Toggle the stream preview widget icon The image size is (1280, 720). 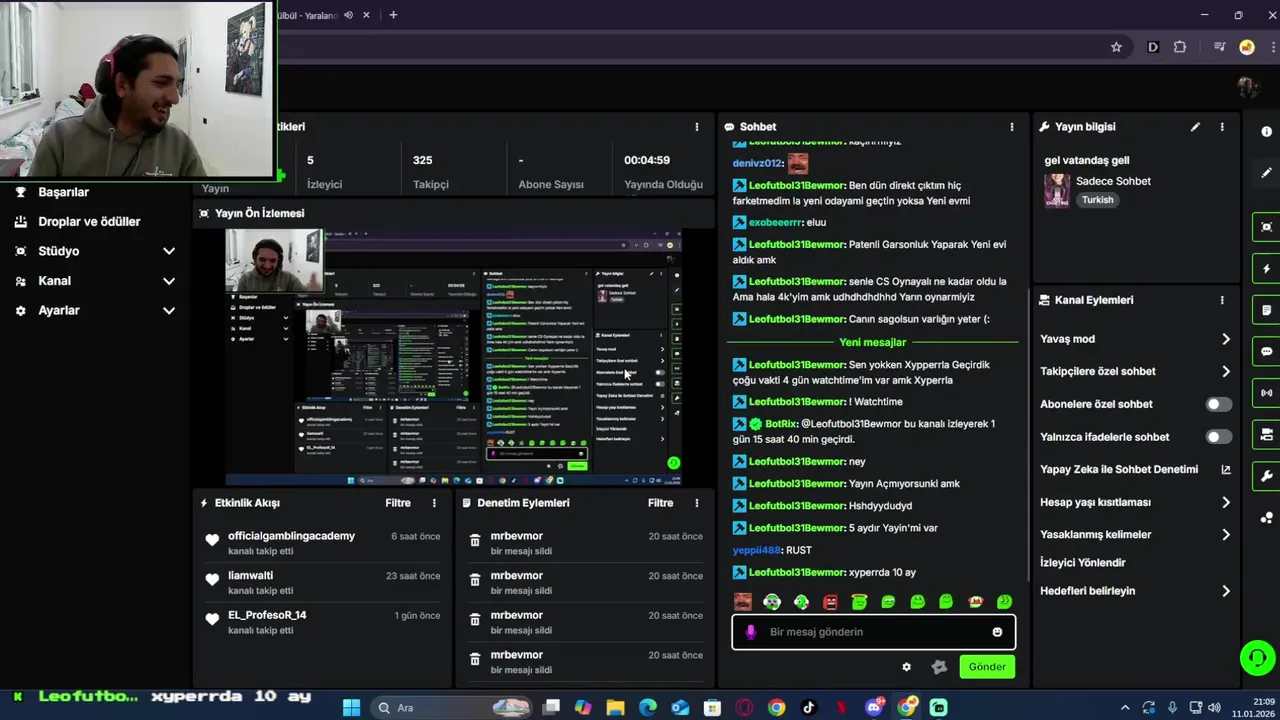[x=1267, y=227]
